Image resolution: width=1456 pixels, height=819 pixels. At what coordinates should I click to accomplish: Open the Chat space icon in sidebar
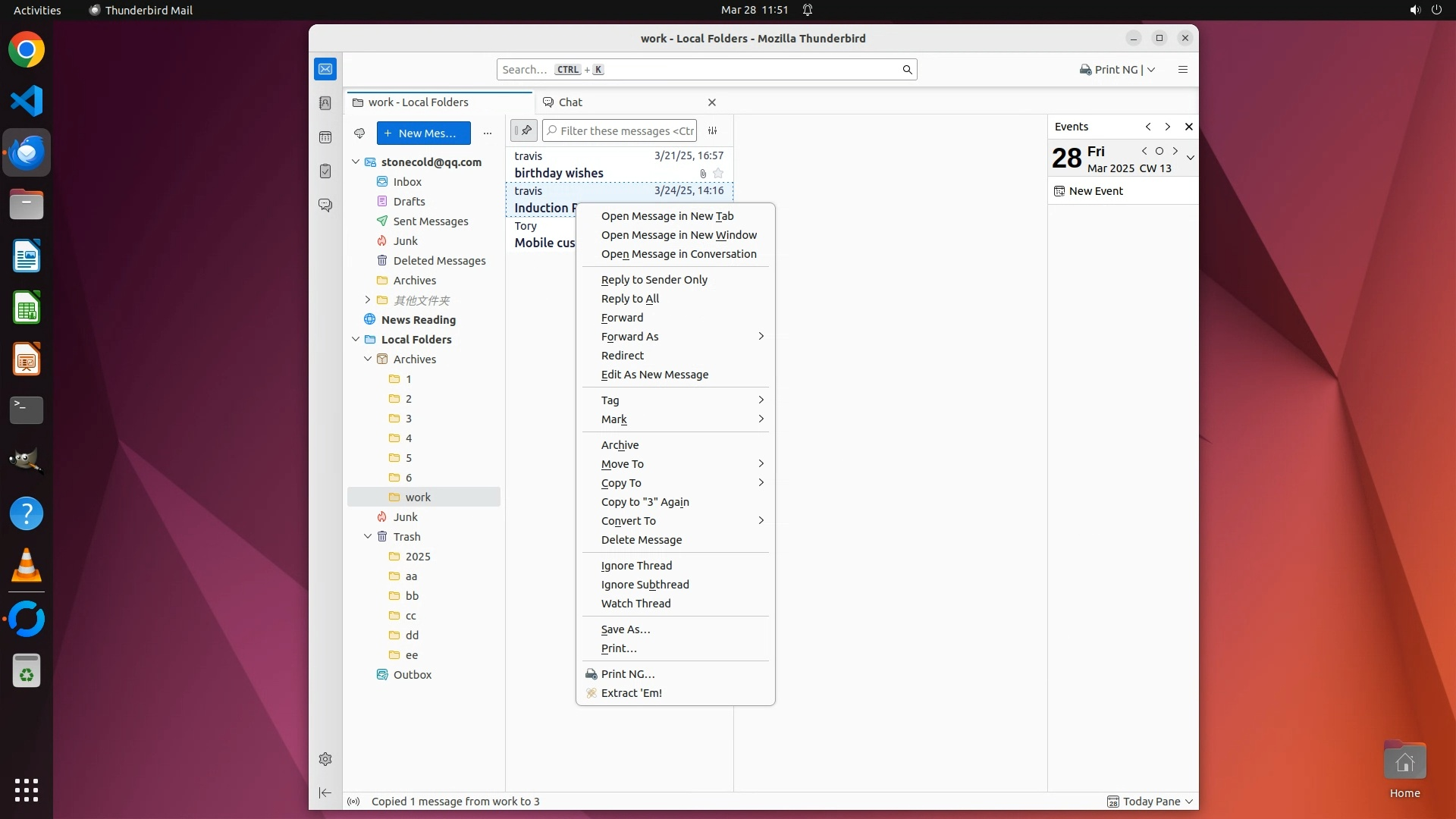click(325, 206)
